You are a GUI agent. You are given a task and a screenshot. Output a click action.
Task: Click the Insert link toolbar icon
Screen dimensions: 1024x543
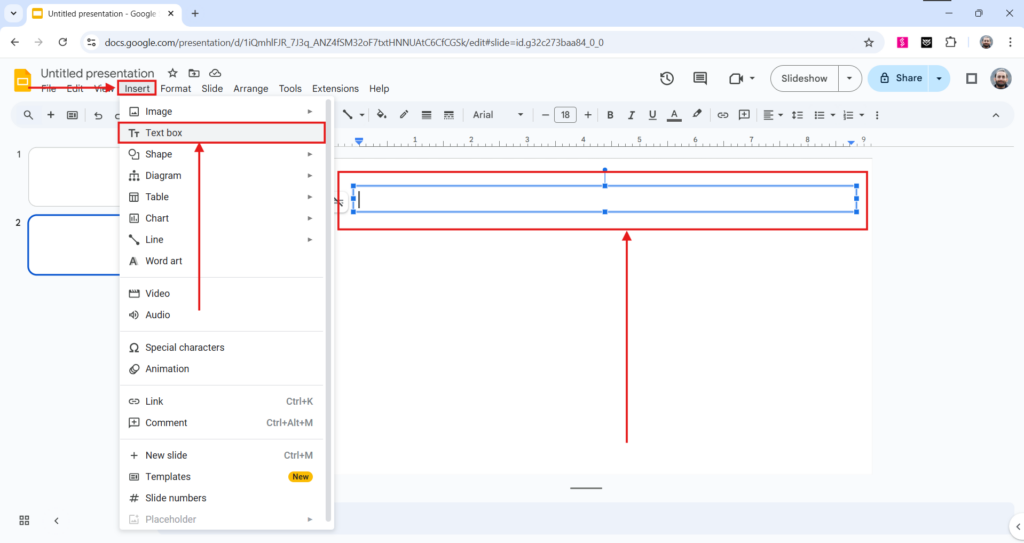coord(722,115)
